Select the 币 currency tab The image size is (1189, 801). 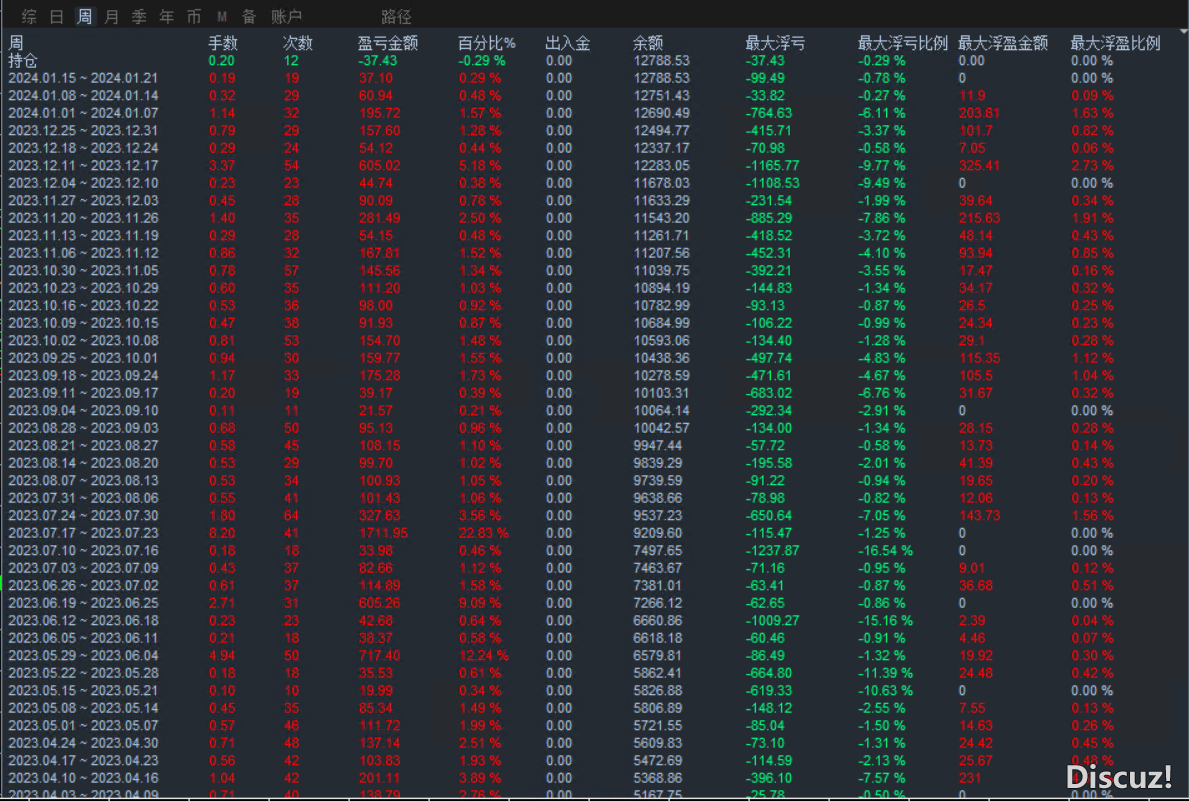(193, 17)
